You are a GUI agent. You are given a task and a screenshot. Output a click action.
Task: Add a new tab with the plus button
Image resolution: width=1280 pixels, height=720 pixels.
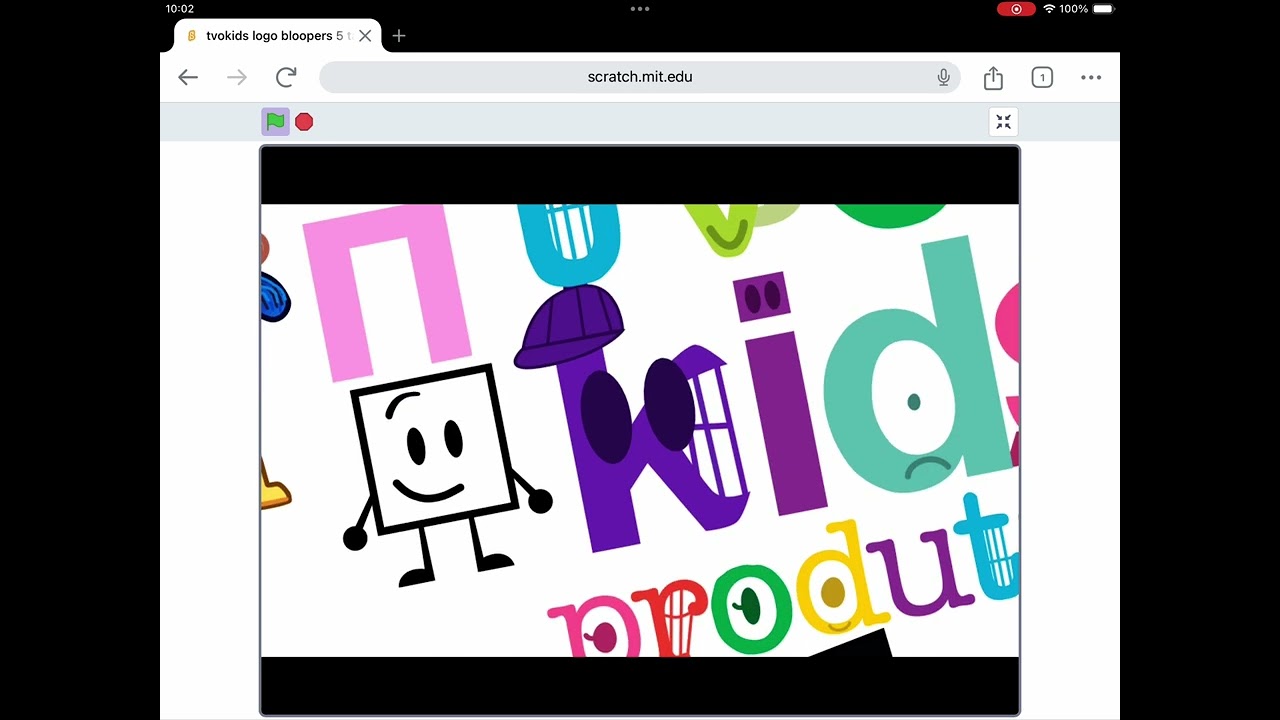click(399, 36)
